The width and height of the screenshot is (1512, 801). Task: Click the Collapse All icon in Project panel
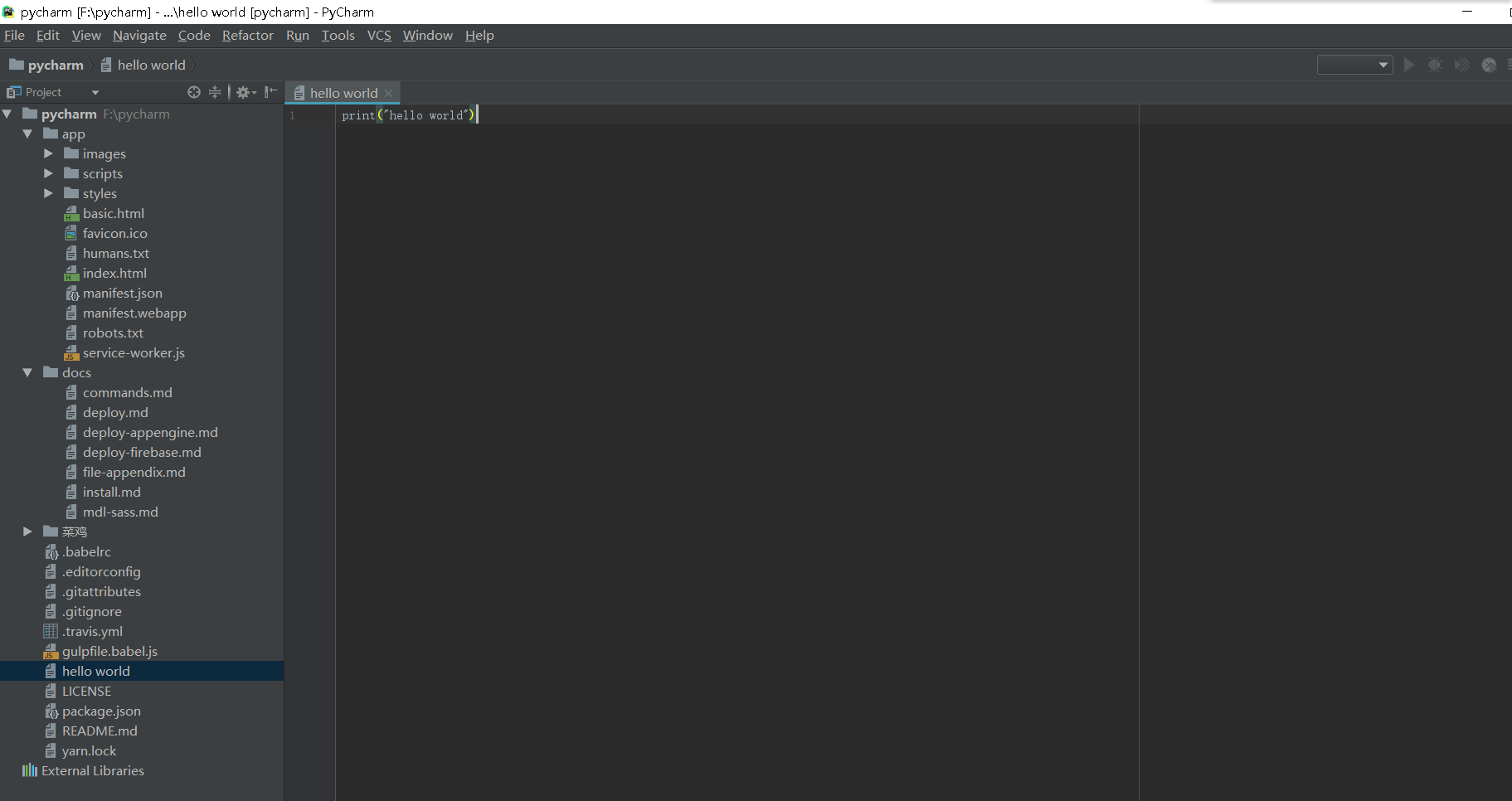215,92
